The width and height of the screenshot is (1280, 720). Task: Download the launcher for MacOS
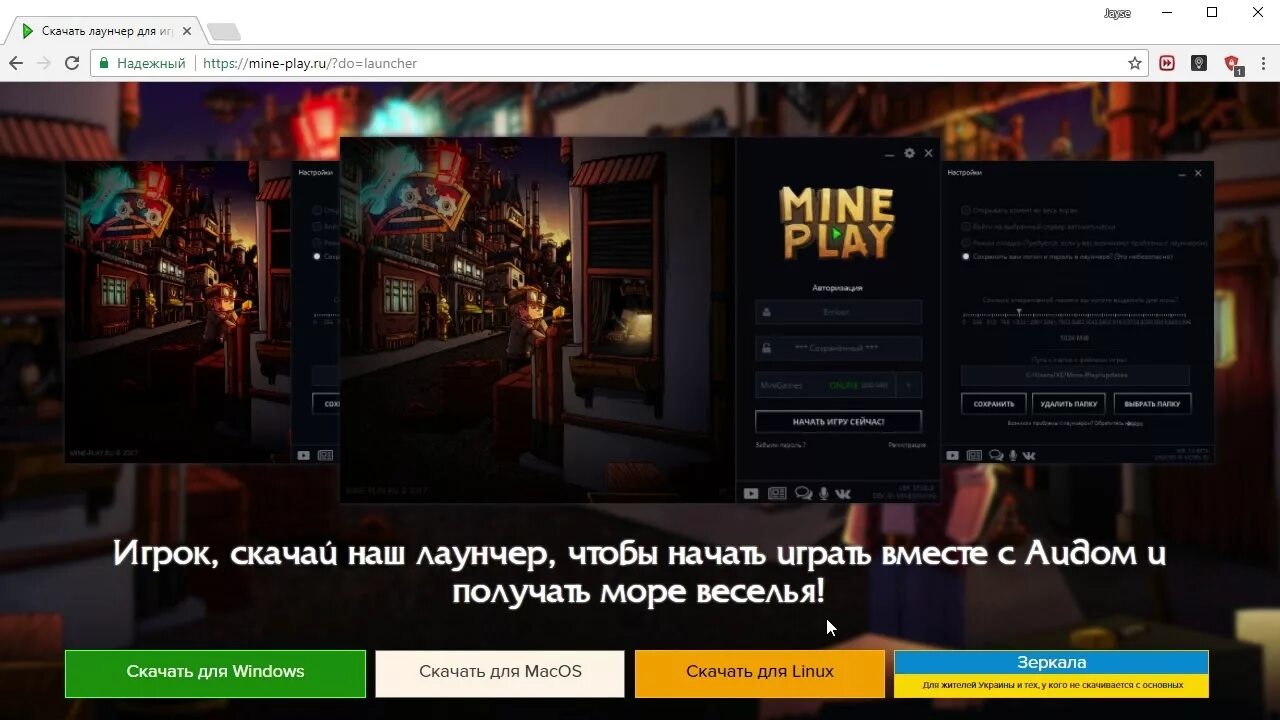coord(500,673)
